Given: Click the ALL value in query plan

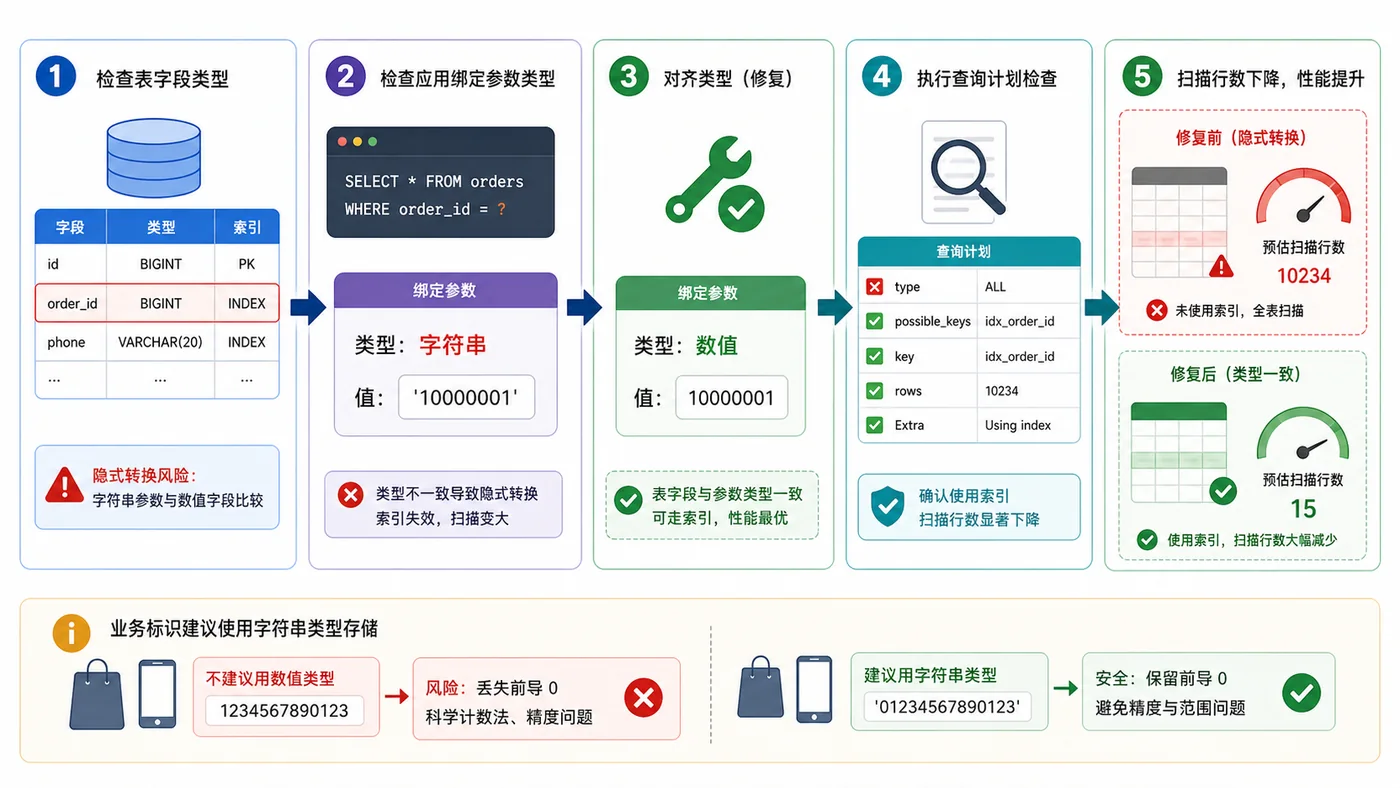Looking at the screenshot, I should pos(995,287).
